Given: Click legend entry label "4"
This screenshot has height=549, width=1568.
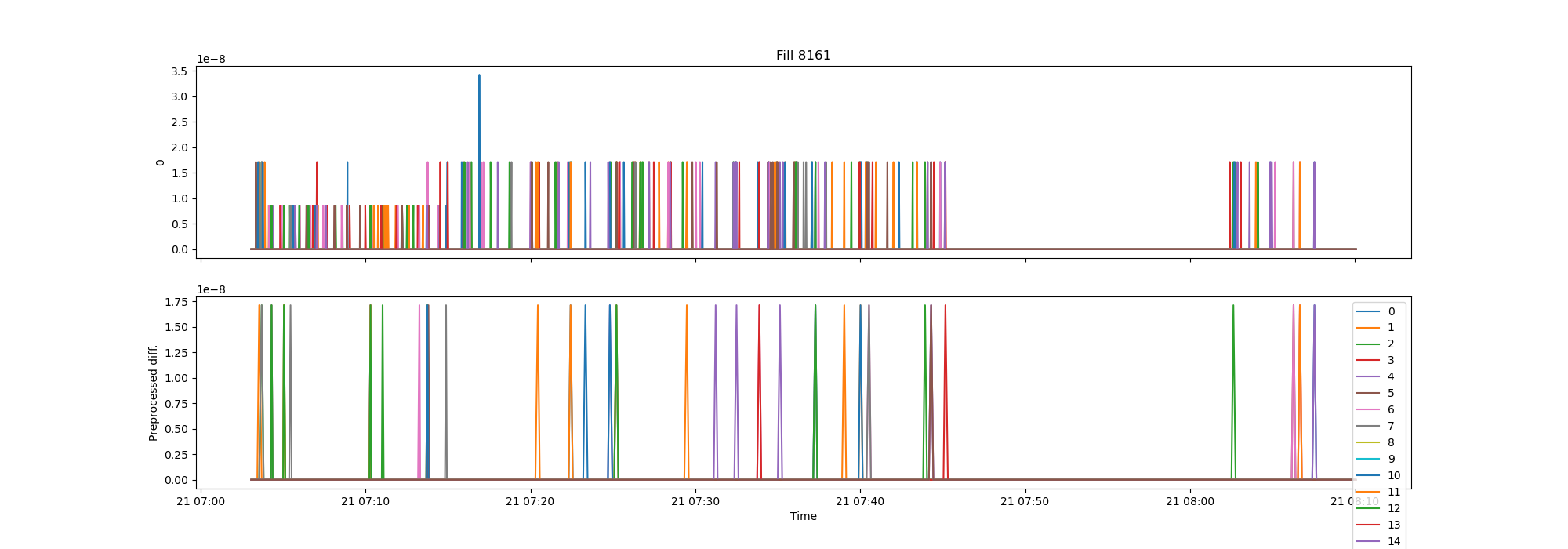Looking at the screenshot, I should [x=1392, y=377].
